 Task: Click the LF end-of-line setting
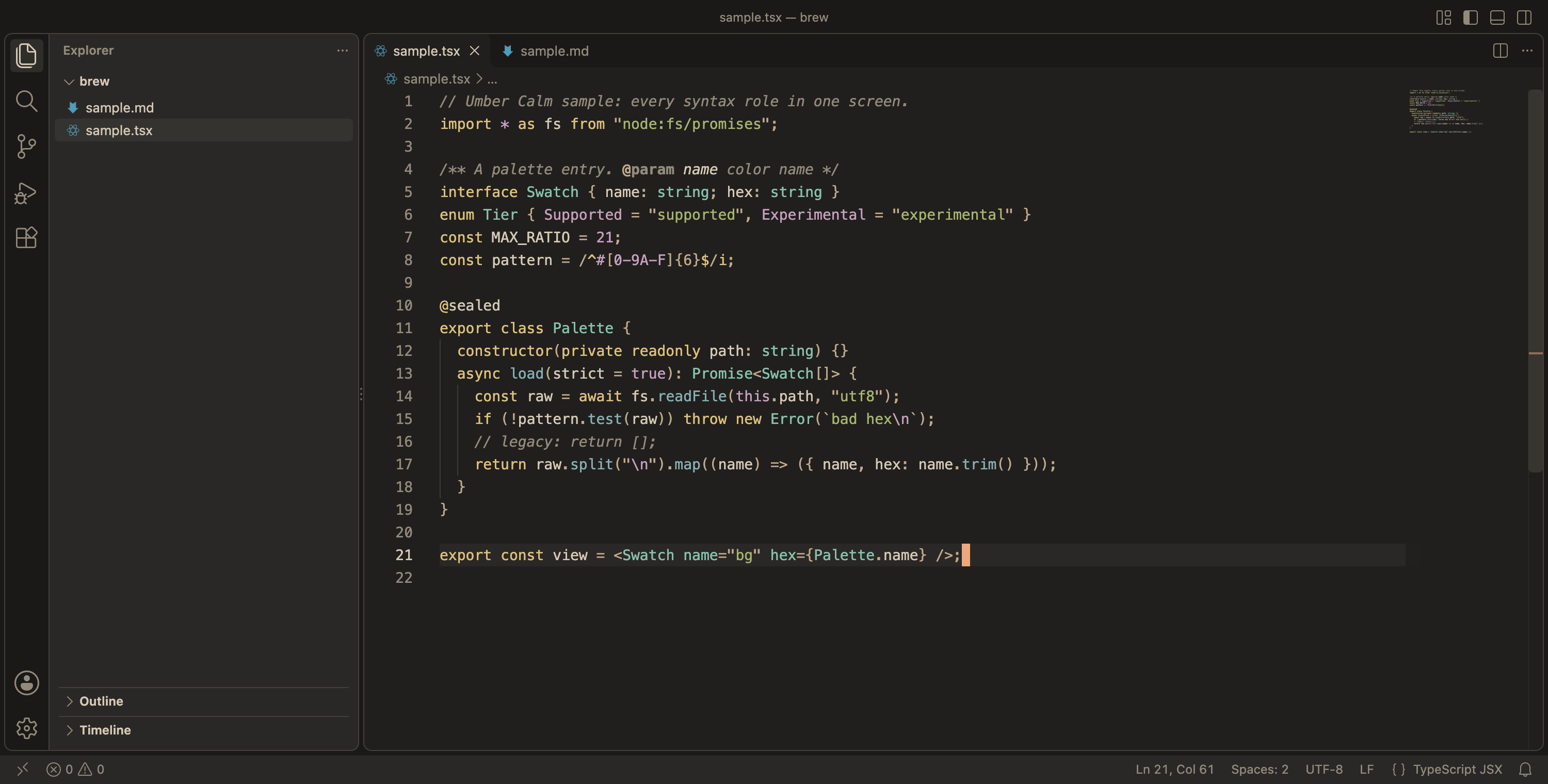[1366, 769]
